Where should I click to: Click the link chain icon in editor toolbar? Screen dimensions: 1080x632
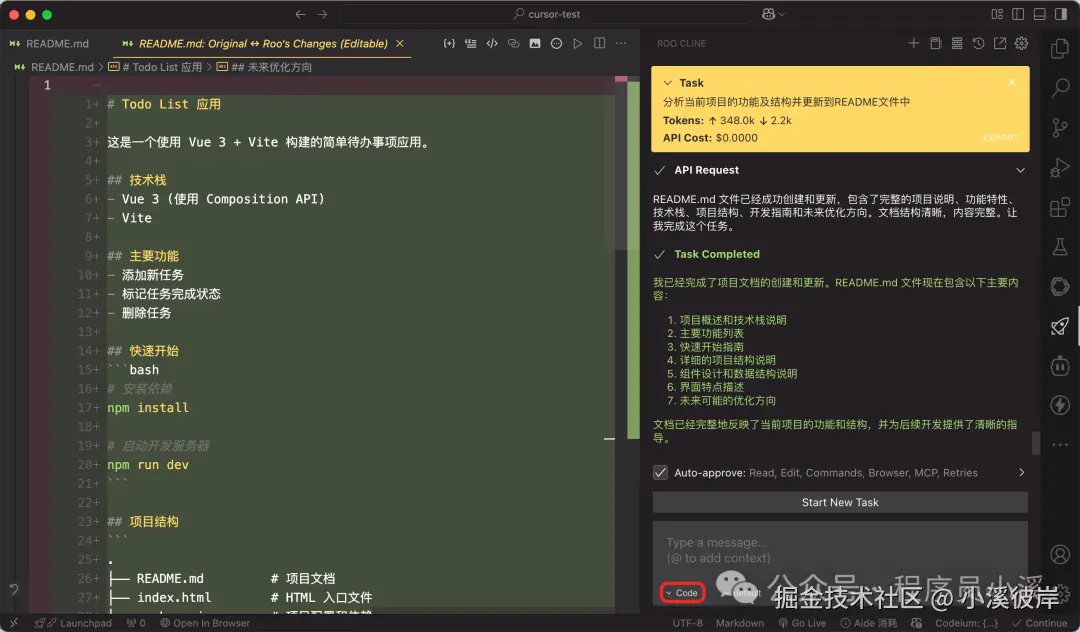(513, 43)
